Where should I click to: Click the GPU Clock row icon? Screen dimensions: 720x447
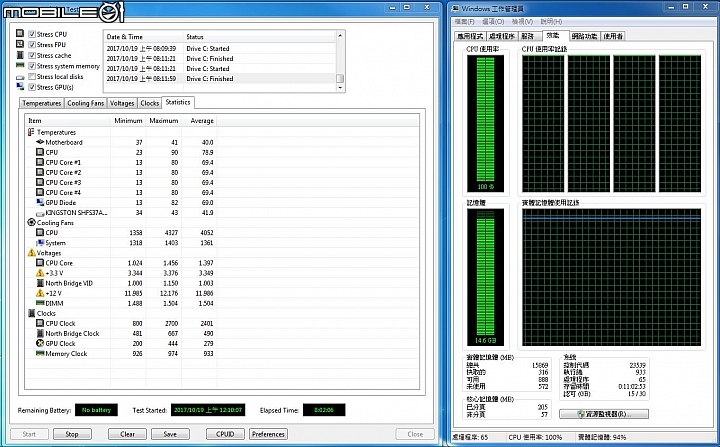[x=40, y=344]
